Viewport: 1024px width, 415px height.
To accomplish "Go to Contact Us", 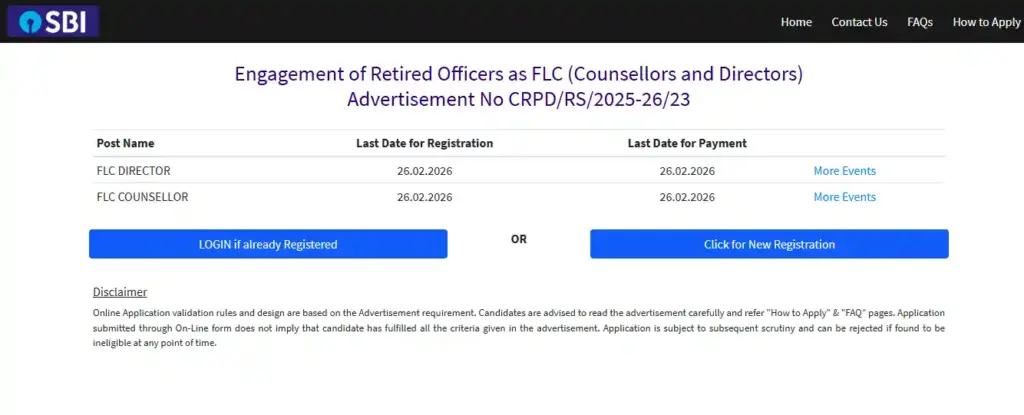I will 859,22.
